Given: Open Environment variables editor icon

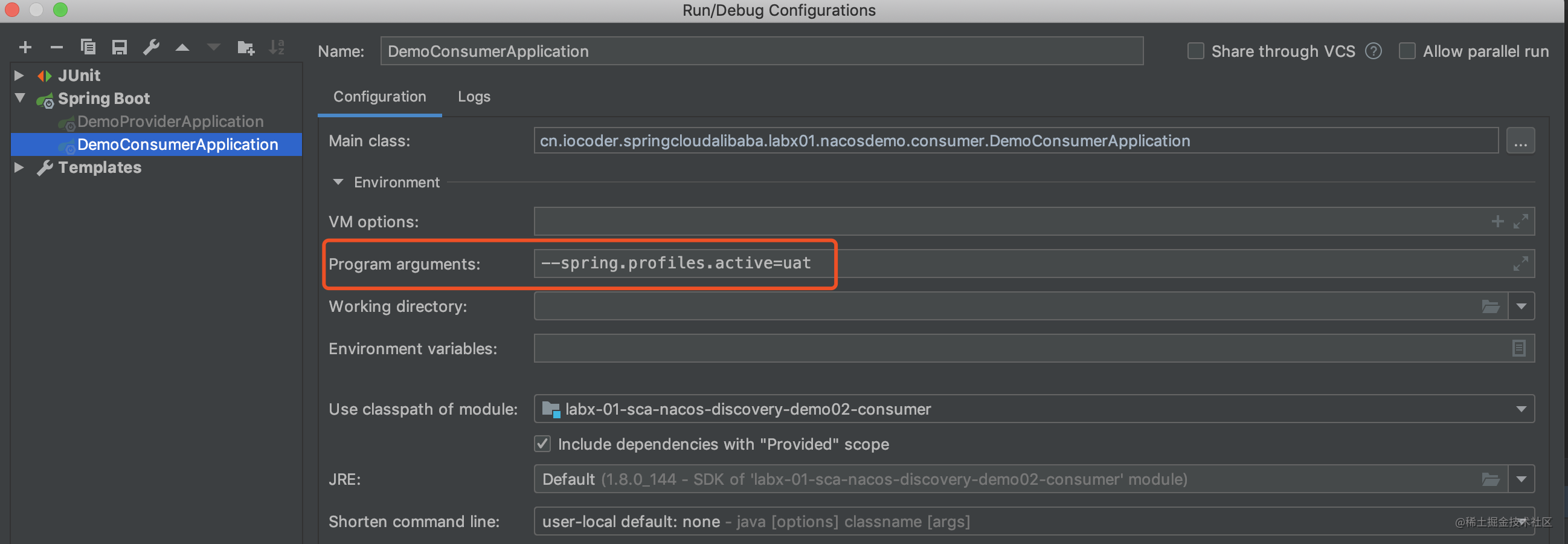Looking at the screenshot, I should [1518, 348].
